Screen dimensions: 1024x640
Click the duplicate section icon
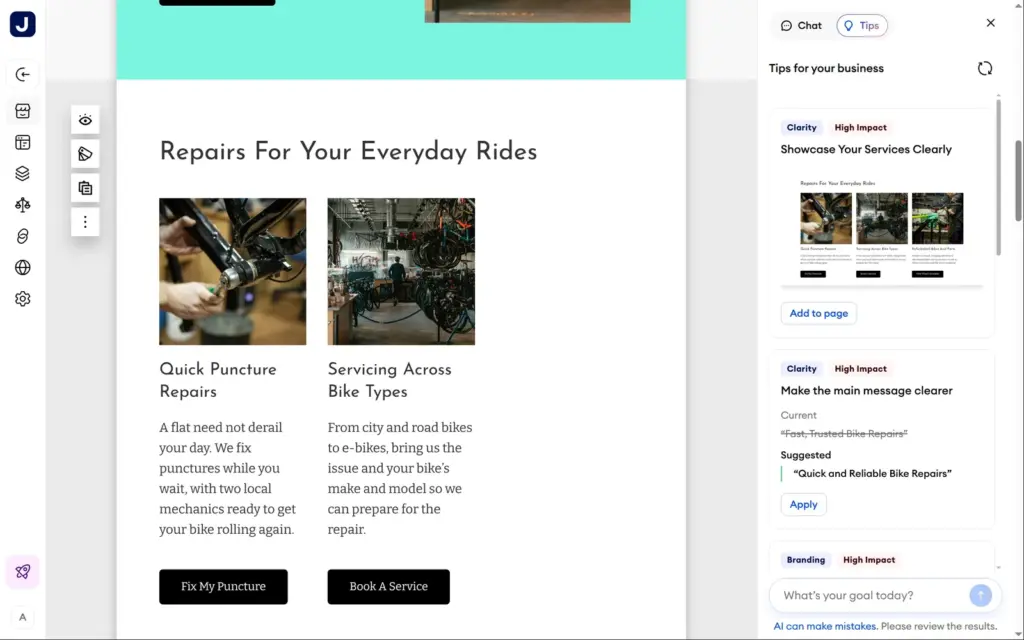pyautogui.click(x=86, y=188)
